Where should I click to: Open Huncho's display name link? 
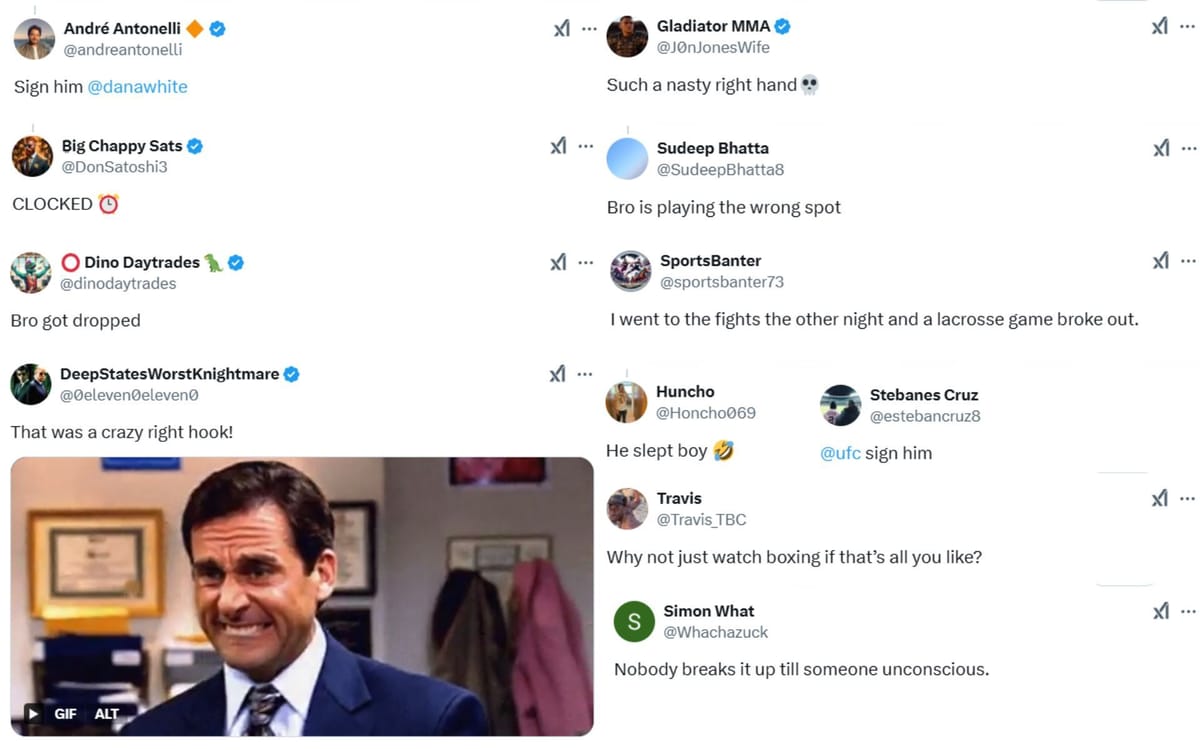pyautogui.click(x=685, y=392)
